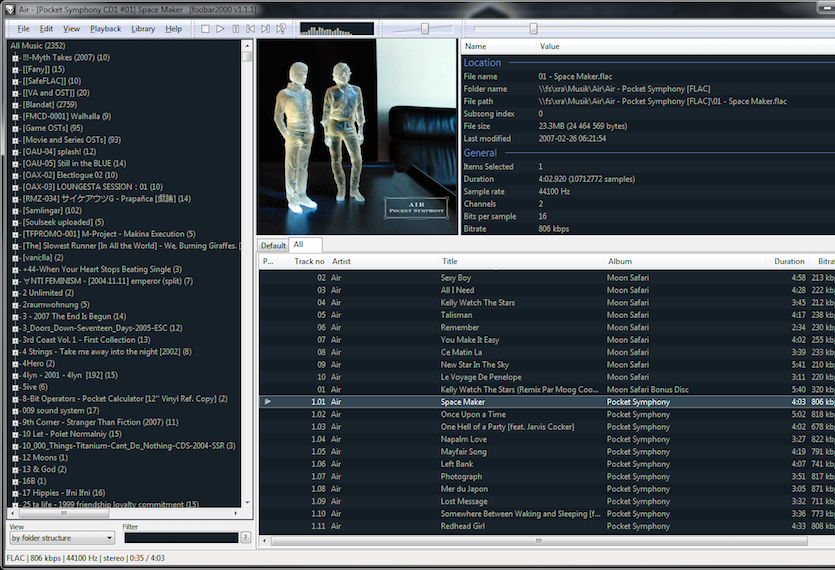Select the Kelly Watch The Stars track 04
The height and width of the screenshot is (570, 835).
(546, 303)
